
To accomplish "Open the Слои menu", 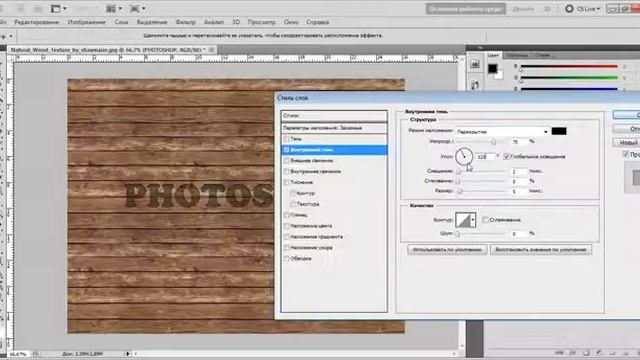I will click(x=121, y=22).
